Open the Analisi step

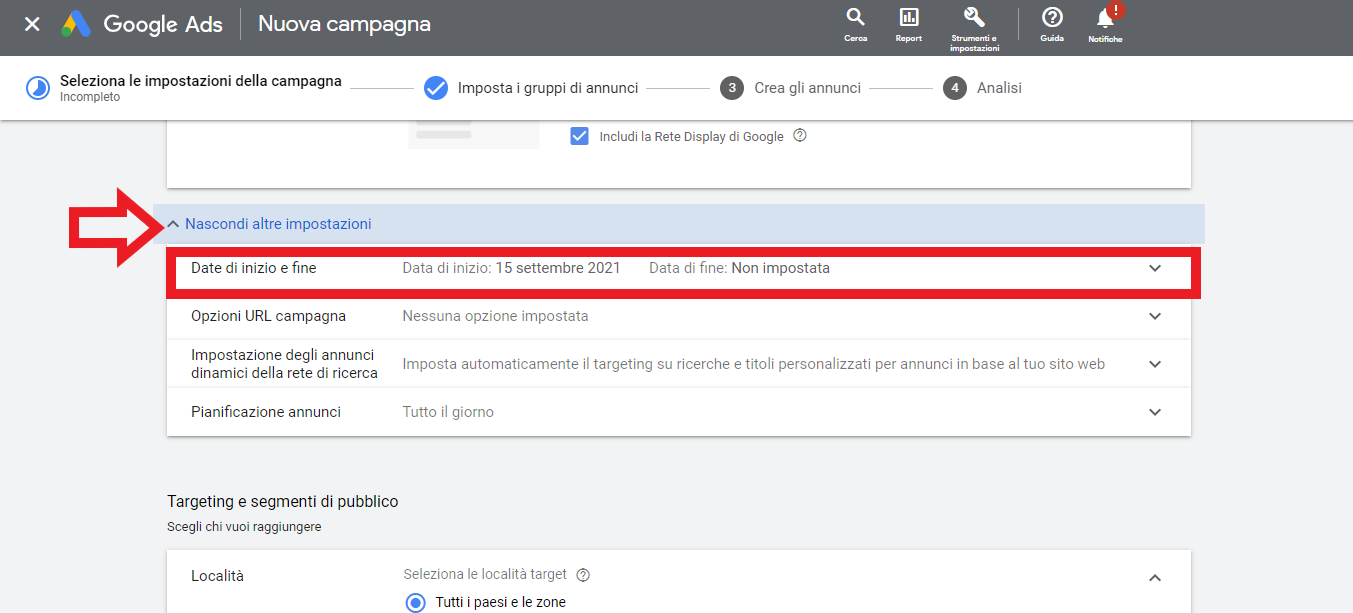pyautogui.click(x=998, y=88)
